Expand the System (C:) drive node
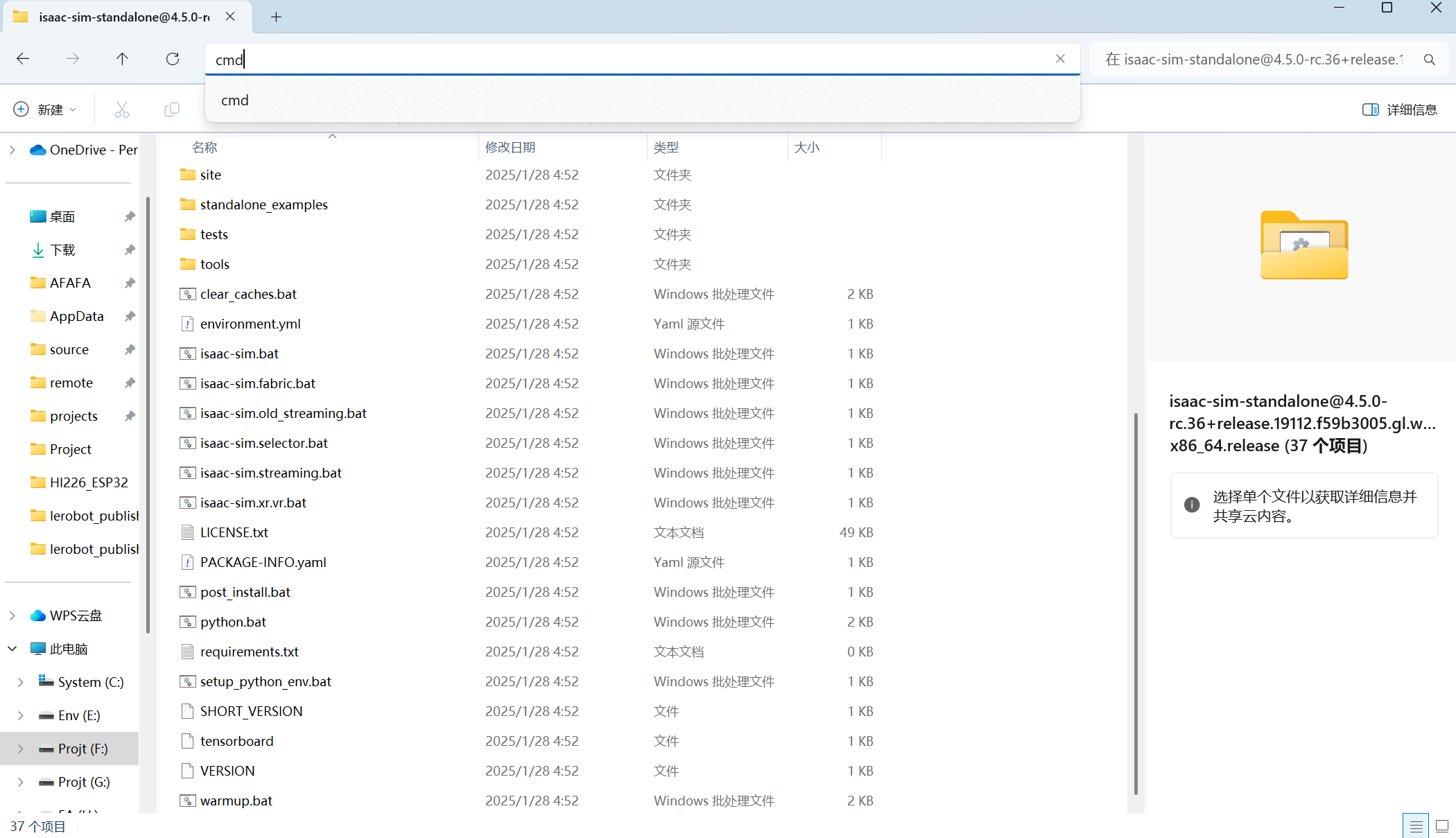Screen dimensions: 1456x838 [20, 682]
